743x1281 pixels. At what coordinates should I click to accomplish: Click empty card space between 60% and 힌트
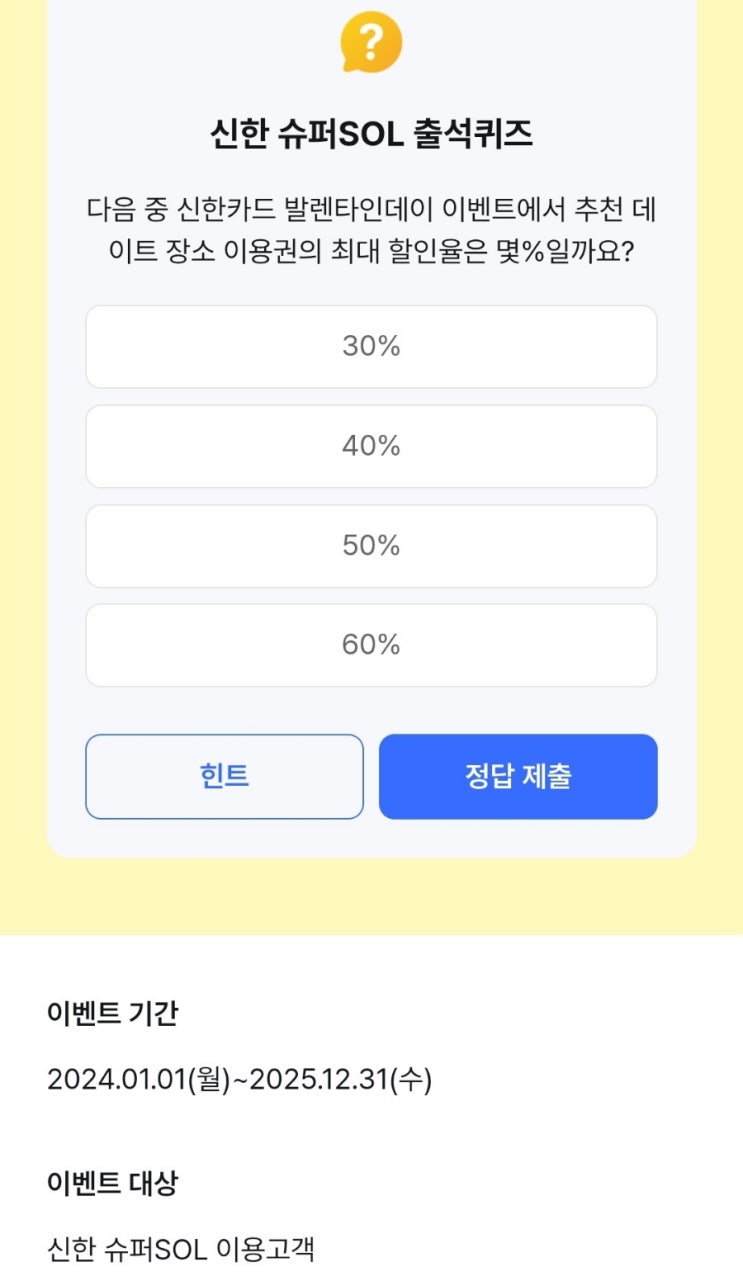[x=371, y=711]
